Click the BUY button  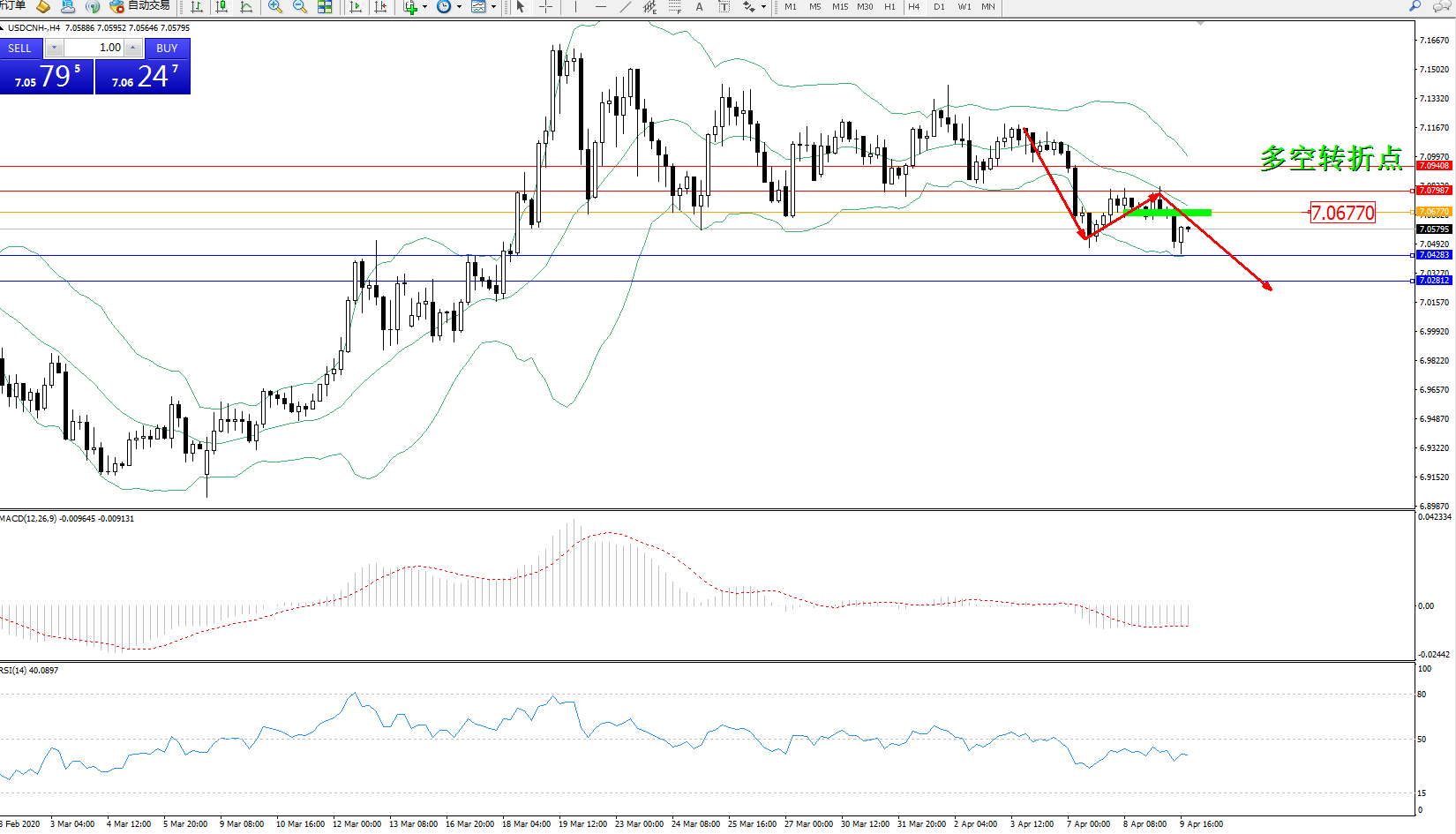(x=167, y=49)
